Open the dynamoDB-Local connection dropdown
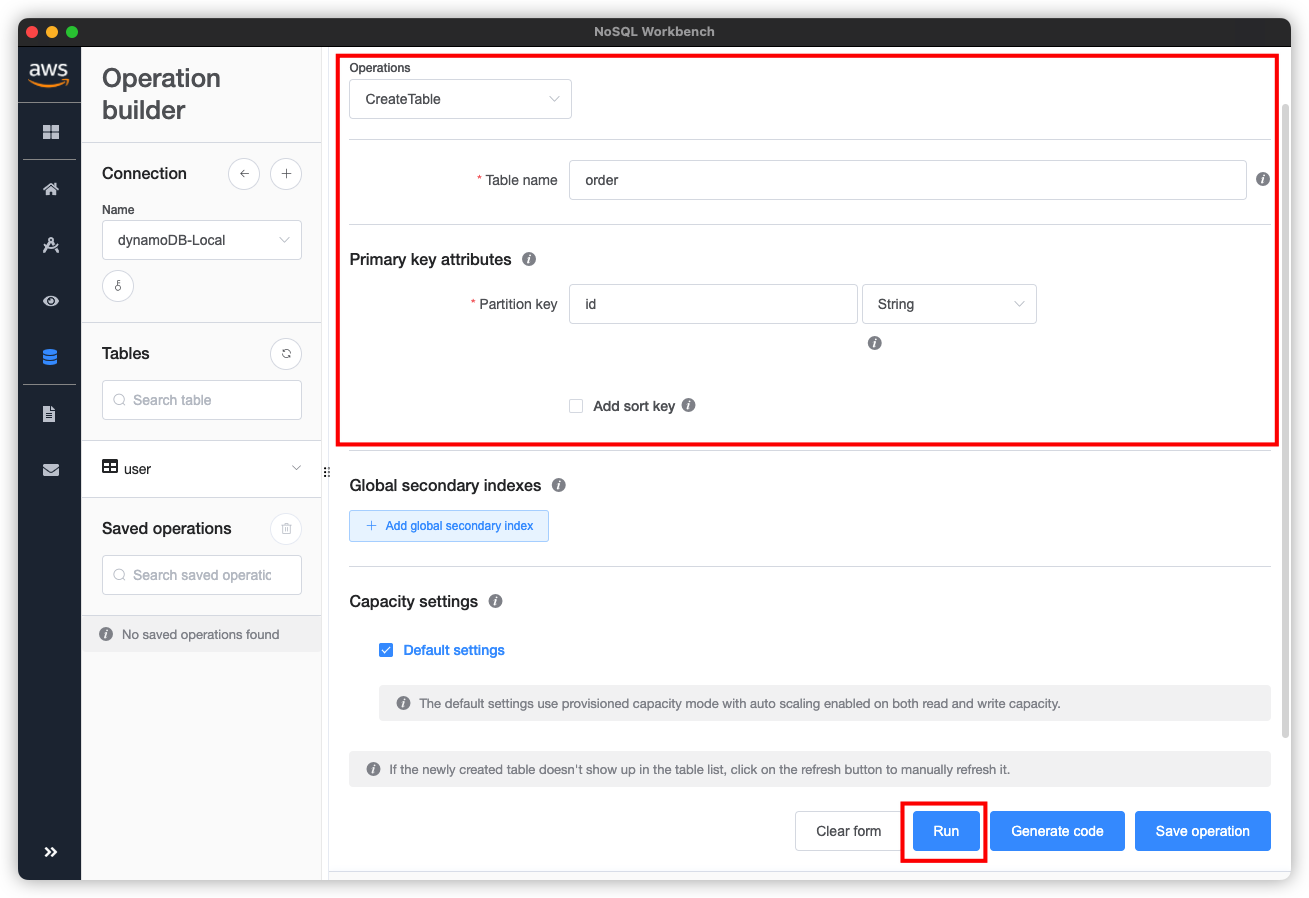Screen dimensions: 1309x898 [202, 240]
